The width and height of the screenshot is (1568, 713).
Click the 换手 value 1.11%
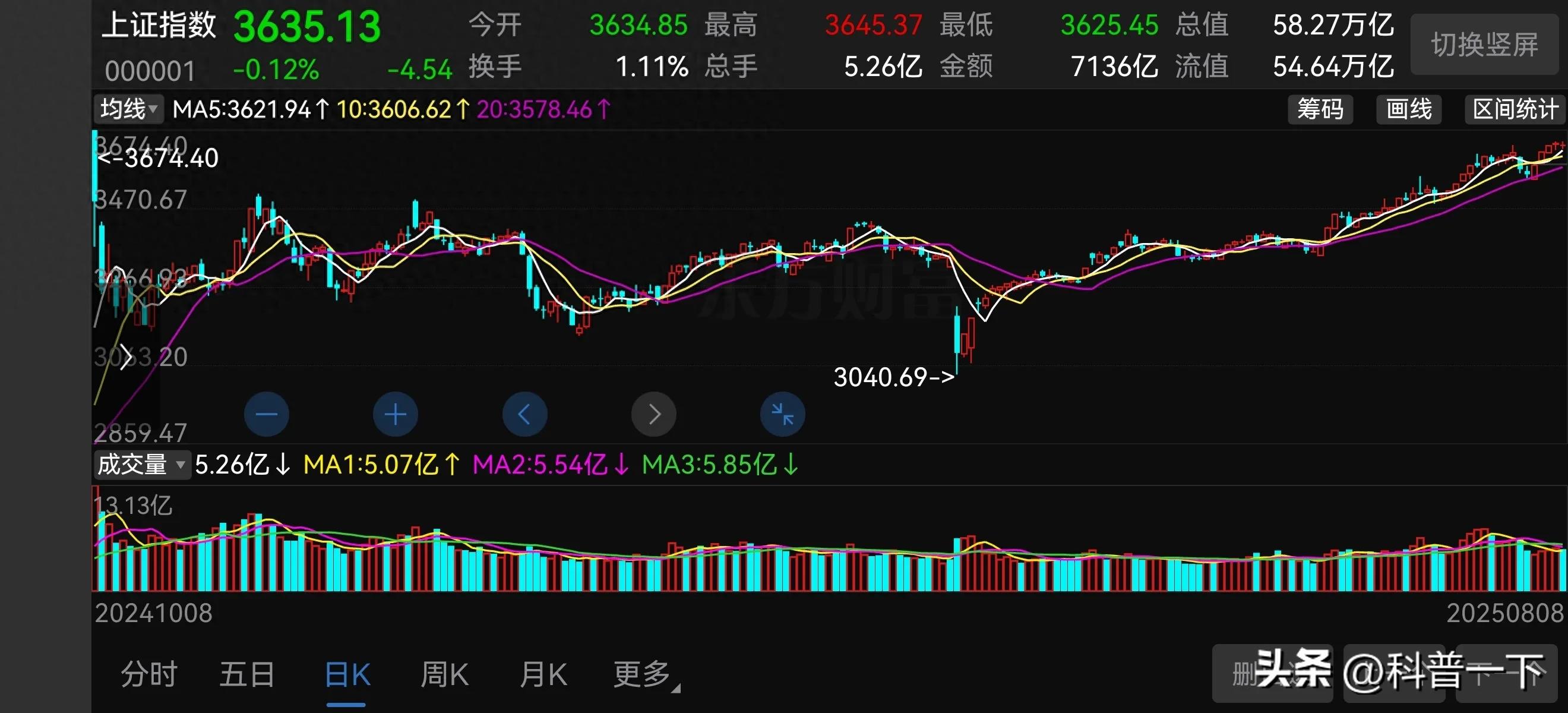[652, 67]
